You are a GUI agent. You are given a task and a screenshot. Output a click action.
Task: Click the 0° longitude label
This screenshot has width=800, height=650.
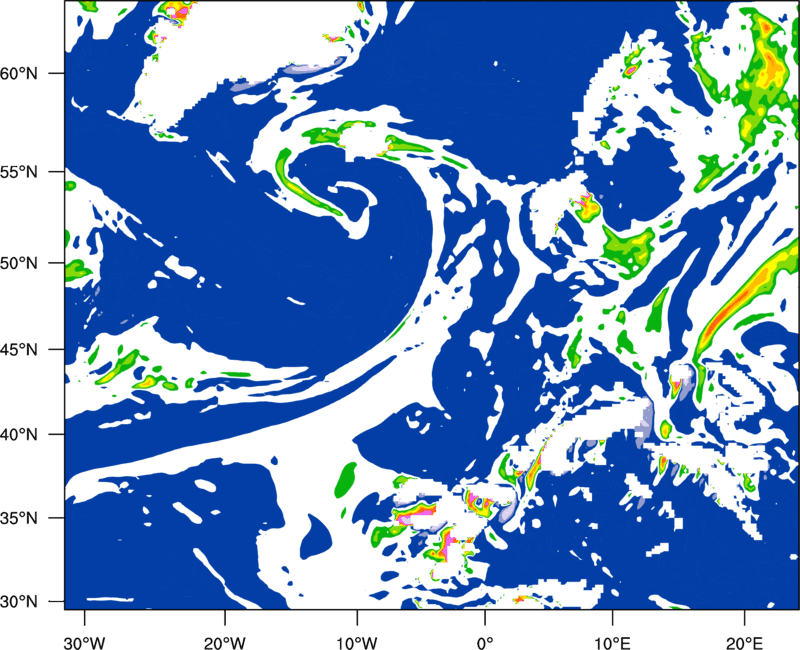click(485, 643)
